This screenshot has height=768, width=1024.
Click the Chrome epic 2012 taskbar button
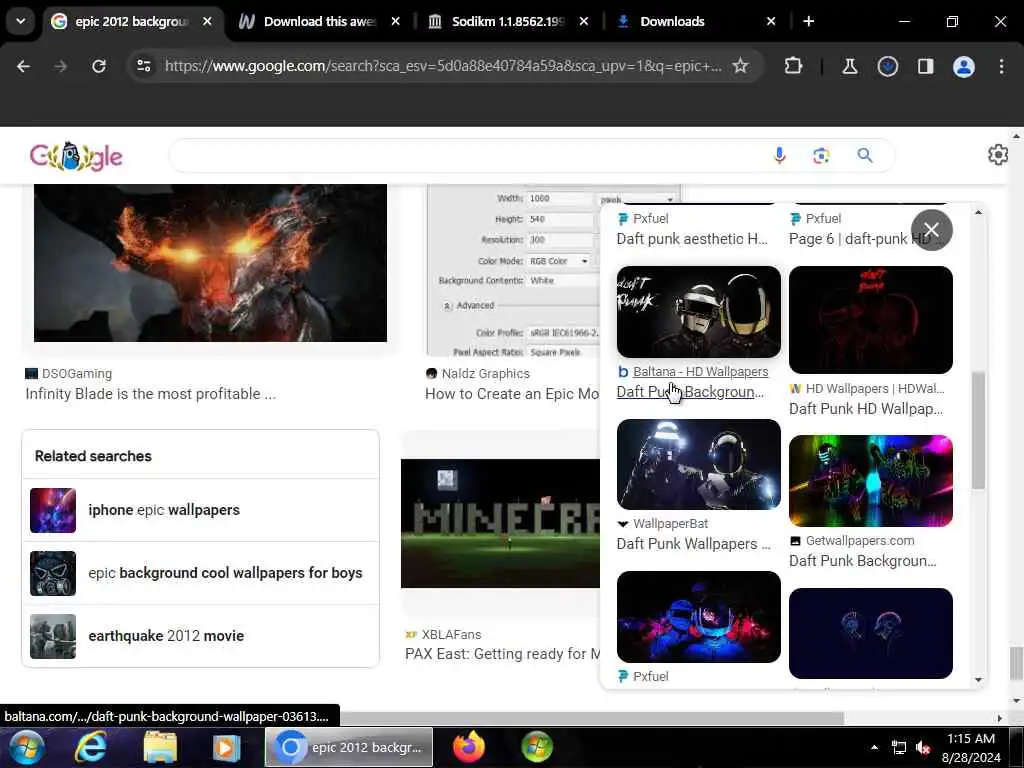point(349,747)
